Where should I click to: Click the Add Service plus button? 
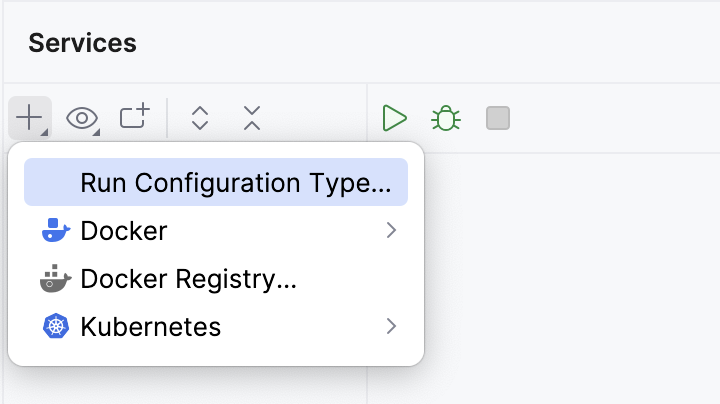pyautogui.click(x=29, y=118)
